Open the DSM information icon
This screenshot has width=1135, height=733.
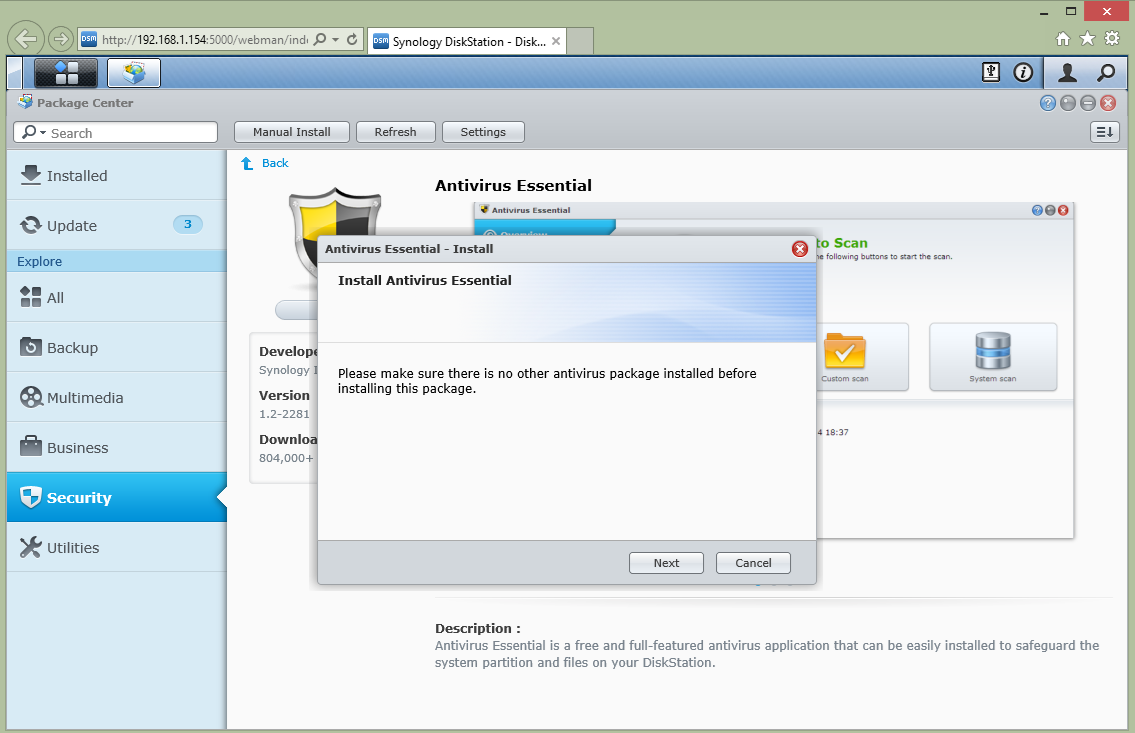point(1023,72)
